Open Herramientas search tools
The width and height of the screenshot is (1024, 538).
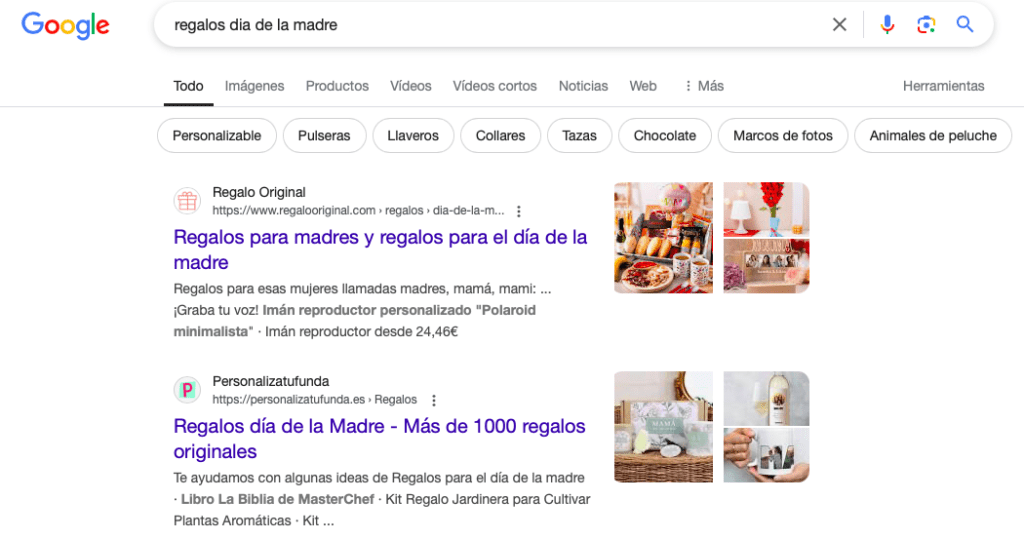(943, 86)
